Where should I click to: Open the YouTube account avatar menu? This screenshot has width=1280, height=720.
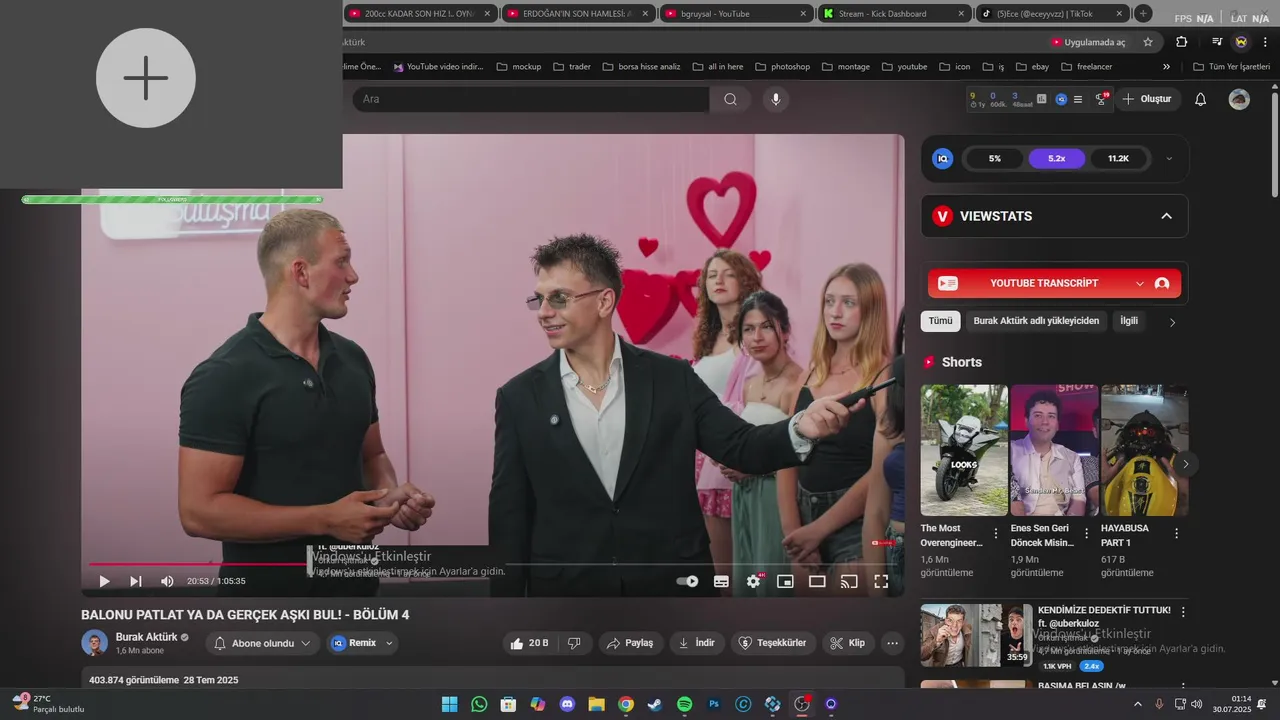tap(1239, 99)
